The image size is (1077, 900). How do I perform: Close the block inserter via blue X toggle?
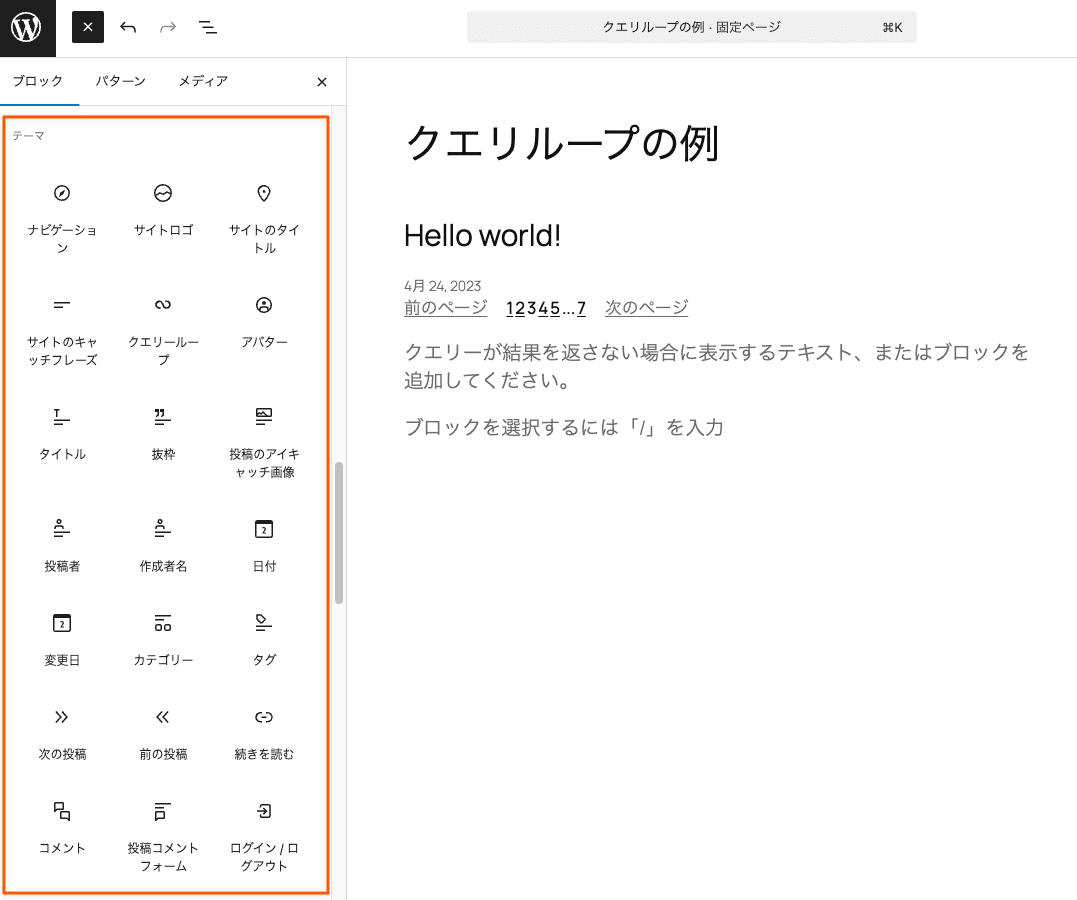pos(87,27)
